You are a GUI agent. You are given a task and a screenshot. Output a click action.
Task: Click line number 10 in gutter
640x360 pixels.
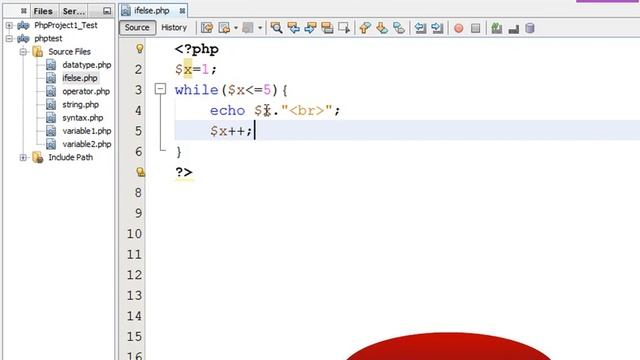[134, 234]
